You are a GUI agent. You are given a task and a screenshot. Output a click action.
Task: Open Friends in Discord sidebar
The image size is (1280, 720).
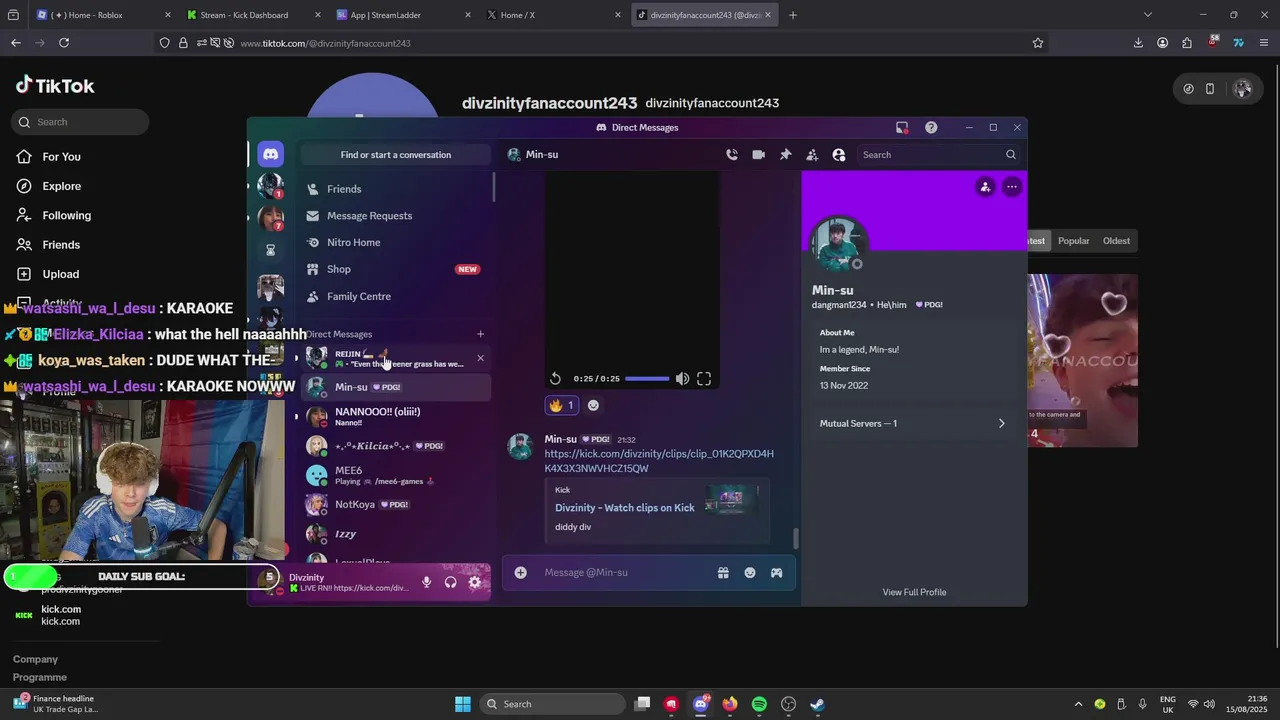tap(397, 189)
